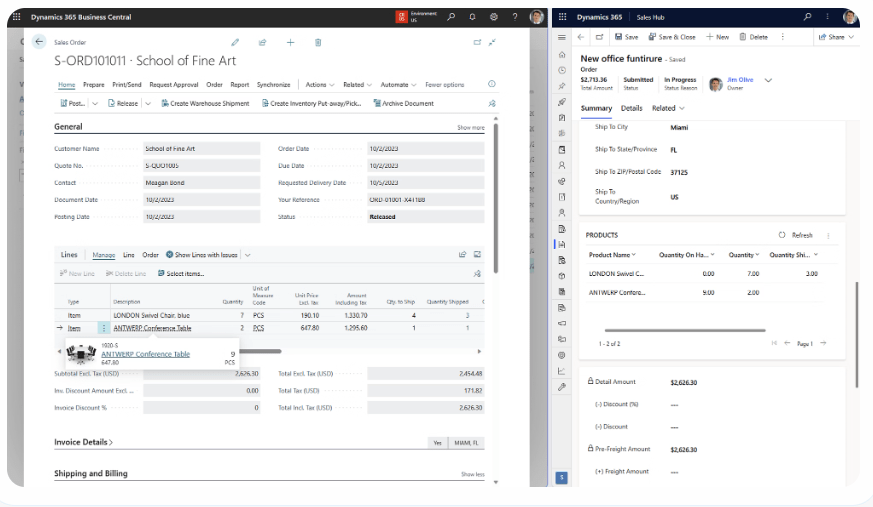Open Home in Sales Hub sidebar
This screenshot has height=507, width=873.
tap(562, 55)
